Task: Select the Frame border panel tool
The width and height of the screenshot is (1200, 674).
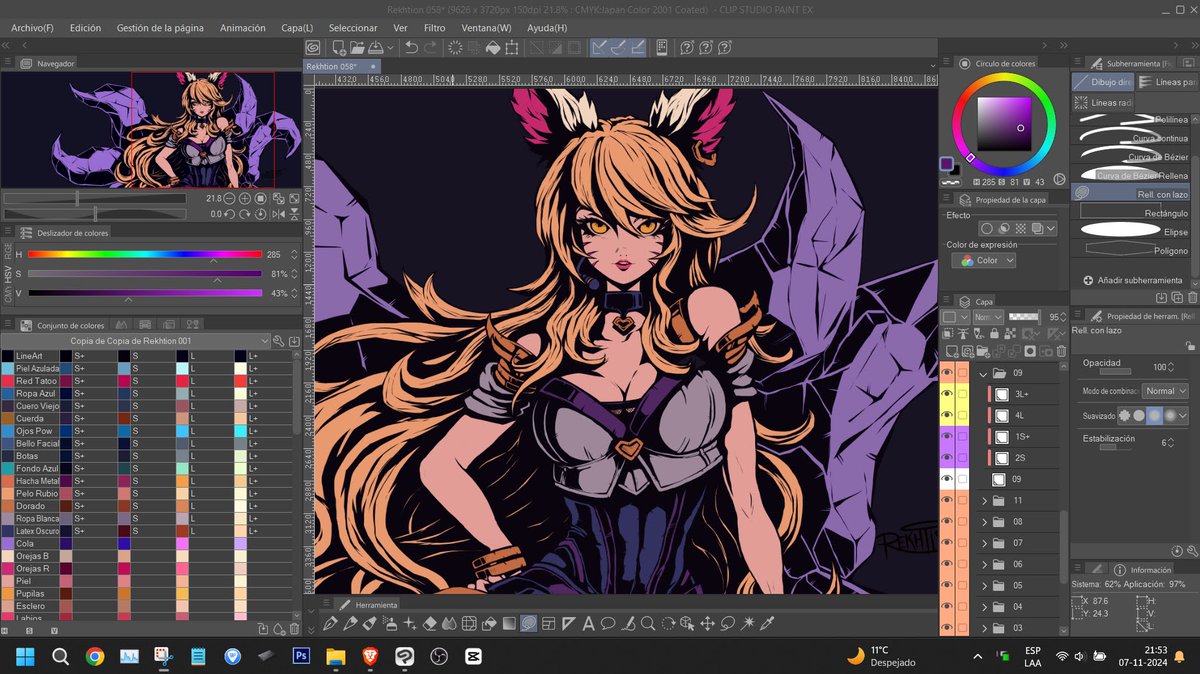Action: click(549, 623)
